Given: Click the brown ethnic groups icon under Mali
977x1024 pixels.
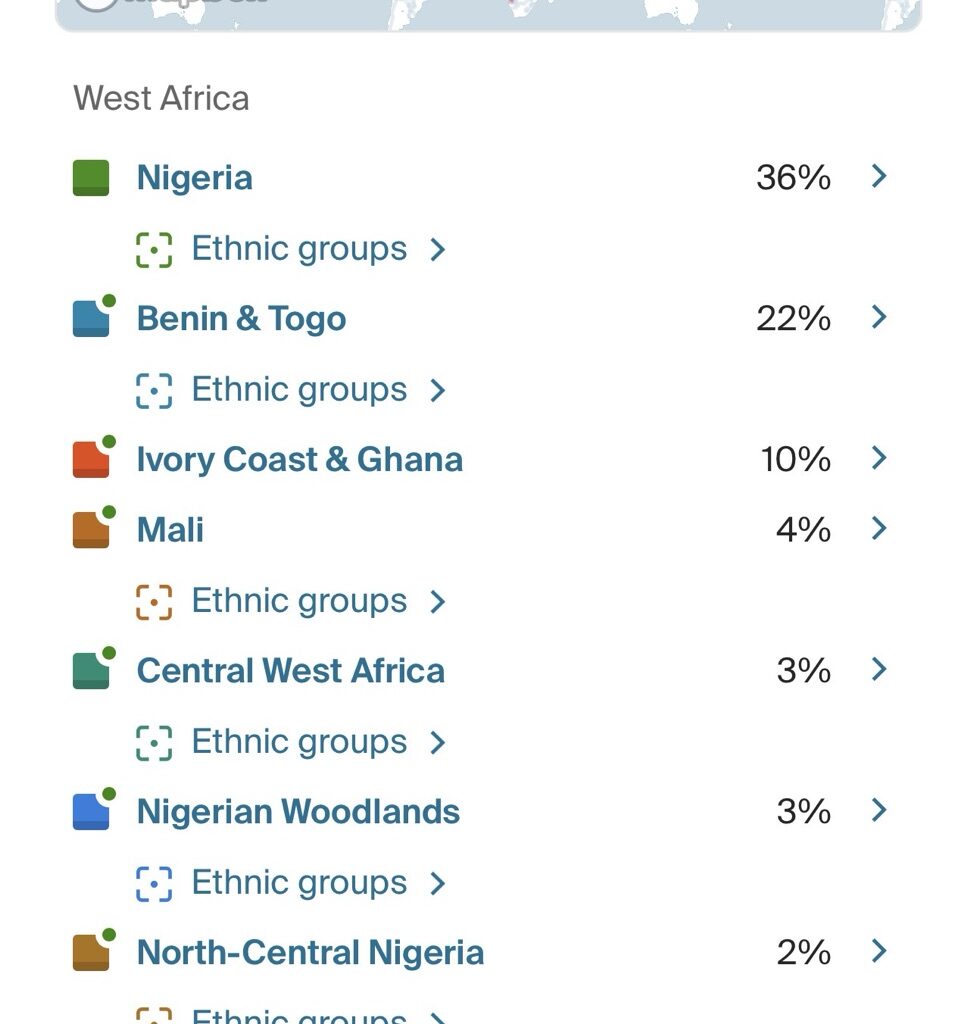Looking at the screenshot, I should 154,601.
